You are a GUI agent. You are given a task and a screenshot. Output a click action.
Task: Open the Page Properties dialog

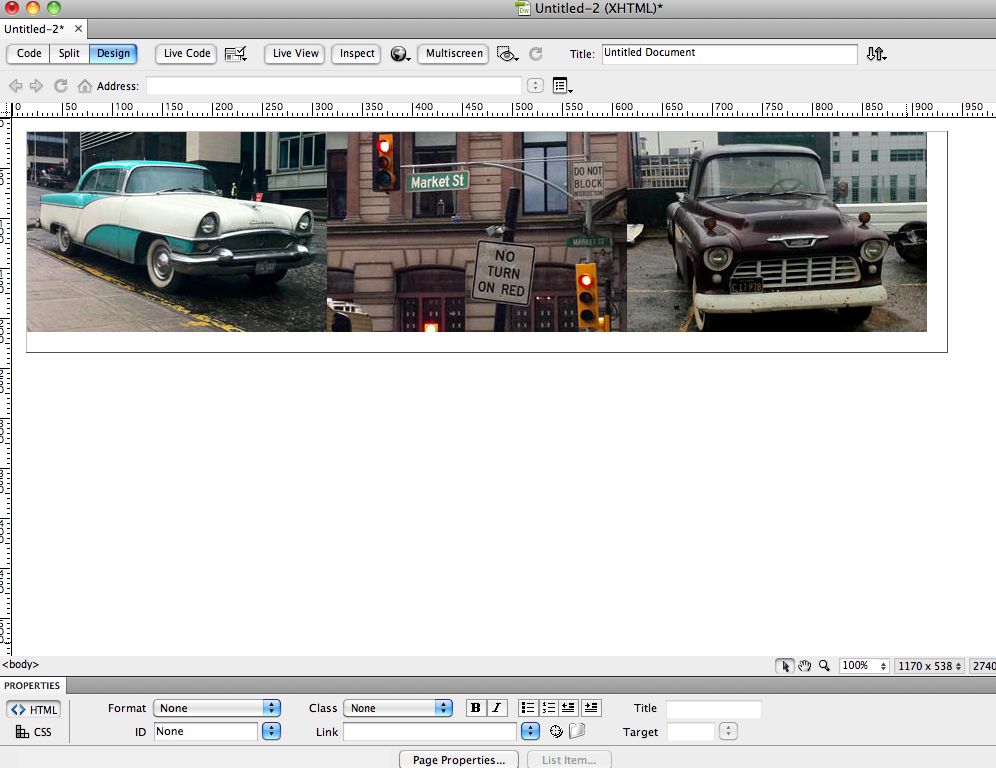pyautogui.click(x=457, y=759)
